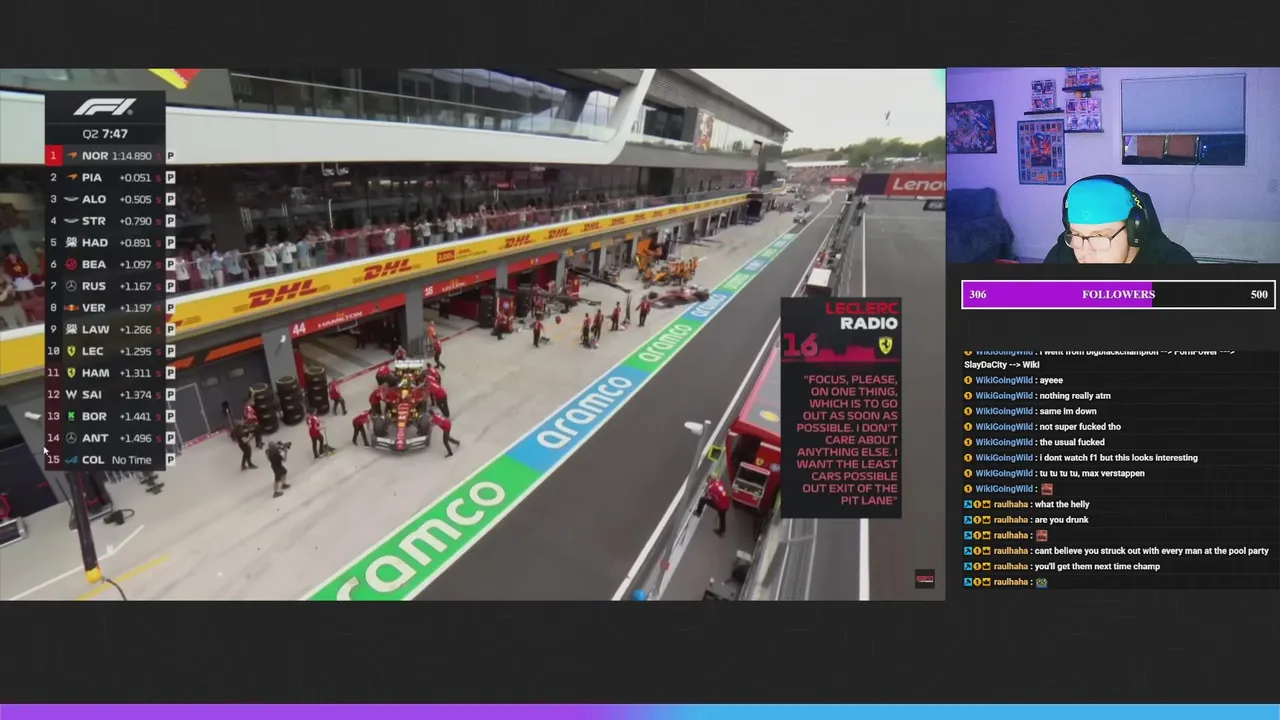Click the Haas logo beside BEA
The width and height of the screenshot is (1280, 720).
coord(71,265)
